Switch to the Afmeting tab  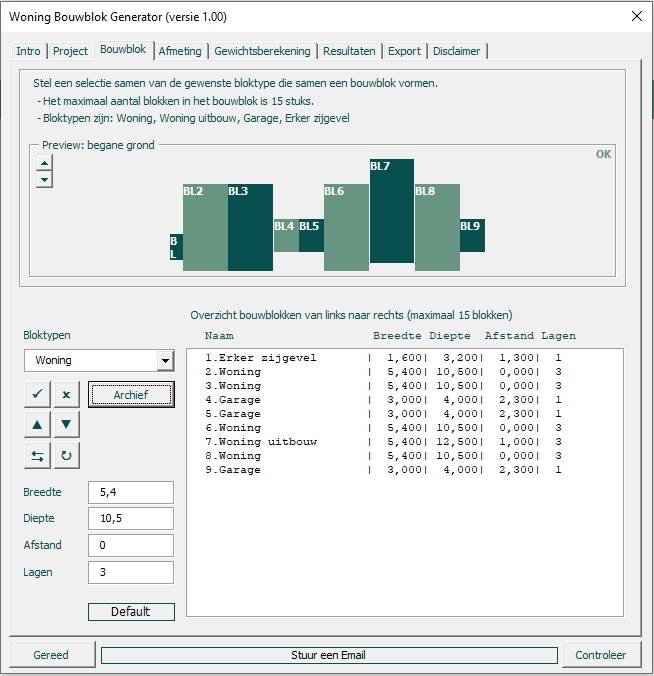[x=180, y=51]
